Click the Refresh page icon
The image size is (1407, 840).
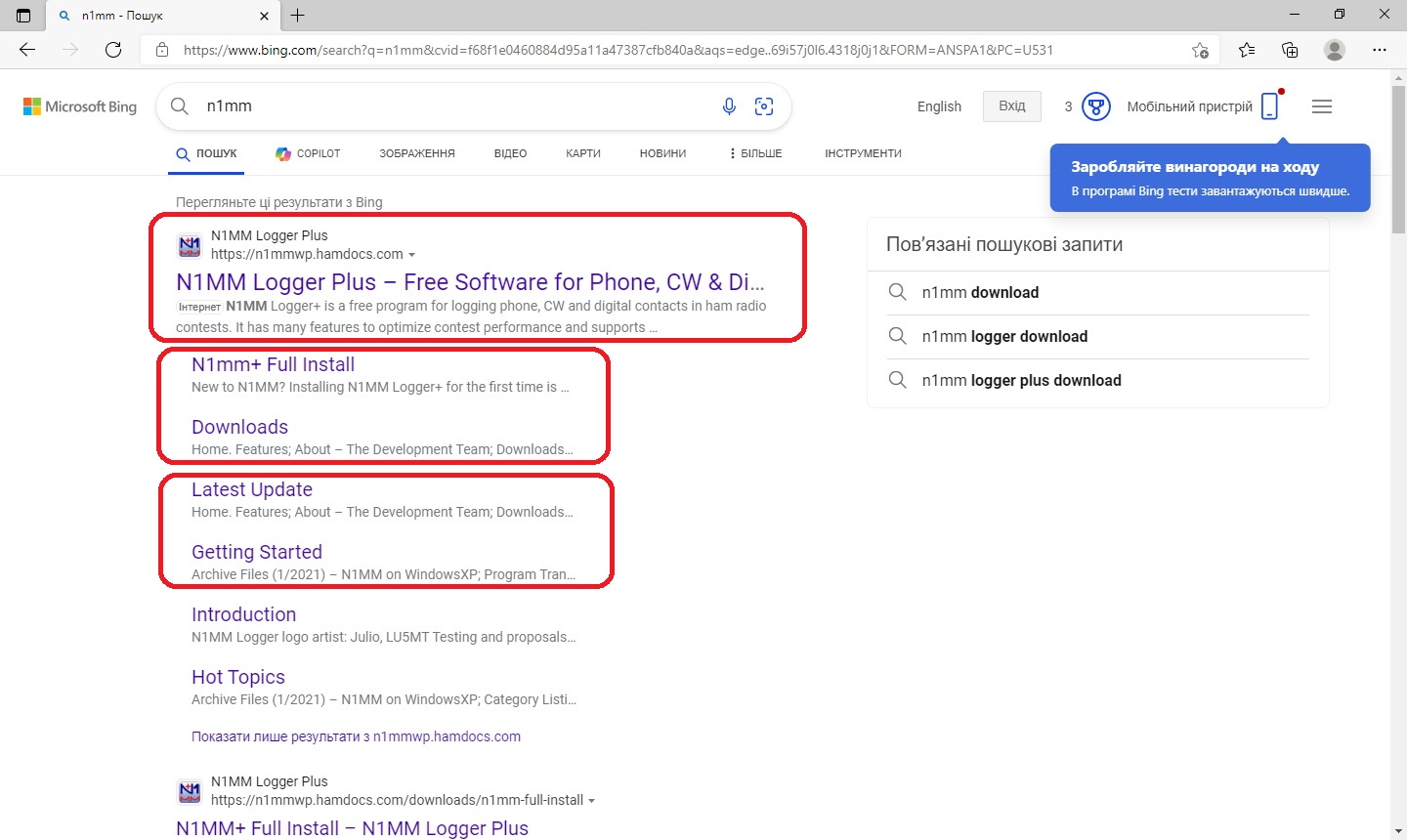coord(113,50)
